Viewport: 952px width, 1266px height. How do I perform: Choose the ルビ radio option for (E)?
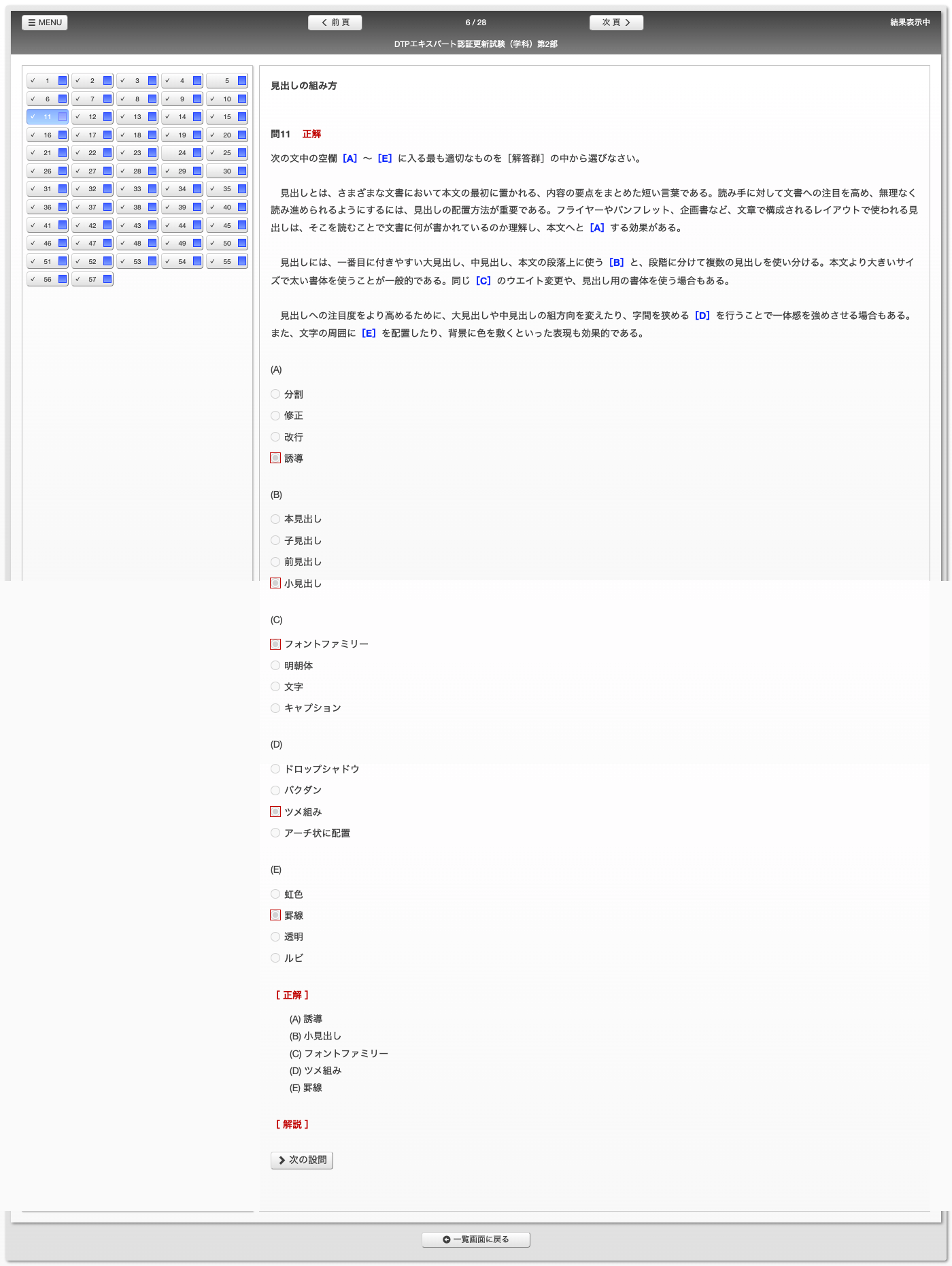click(275, 958)
